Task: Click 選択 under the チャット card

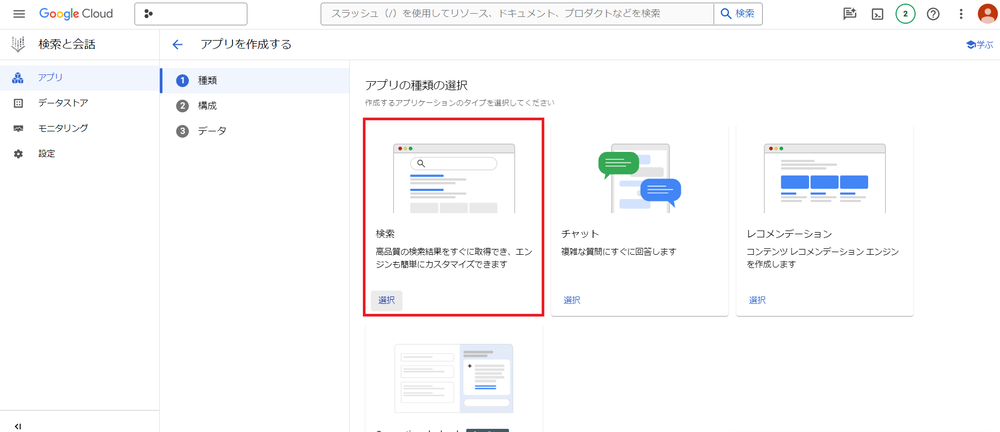Action: tap(572, 300)
